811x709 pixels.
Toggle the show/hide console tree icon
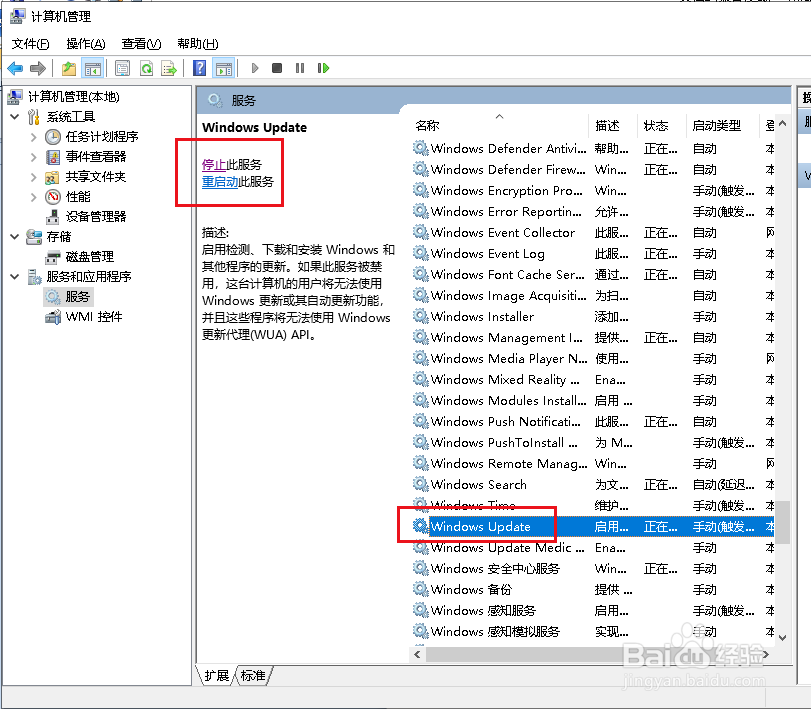93,68
